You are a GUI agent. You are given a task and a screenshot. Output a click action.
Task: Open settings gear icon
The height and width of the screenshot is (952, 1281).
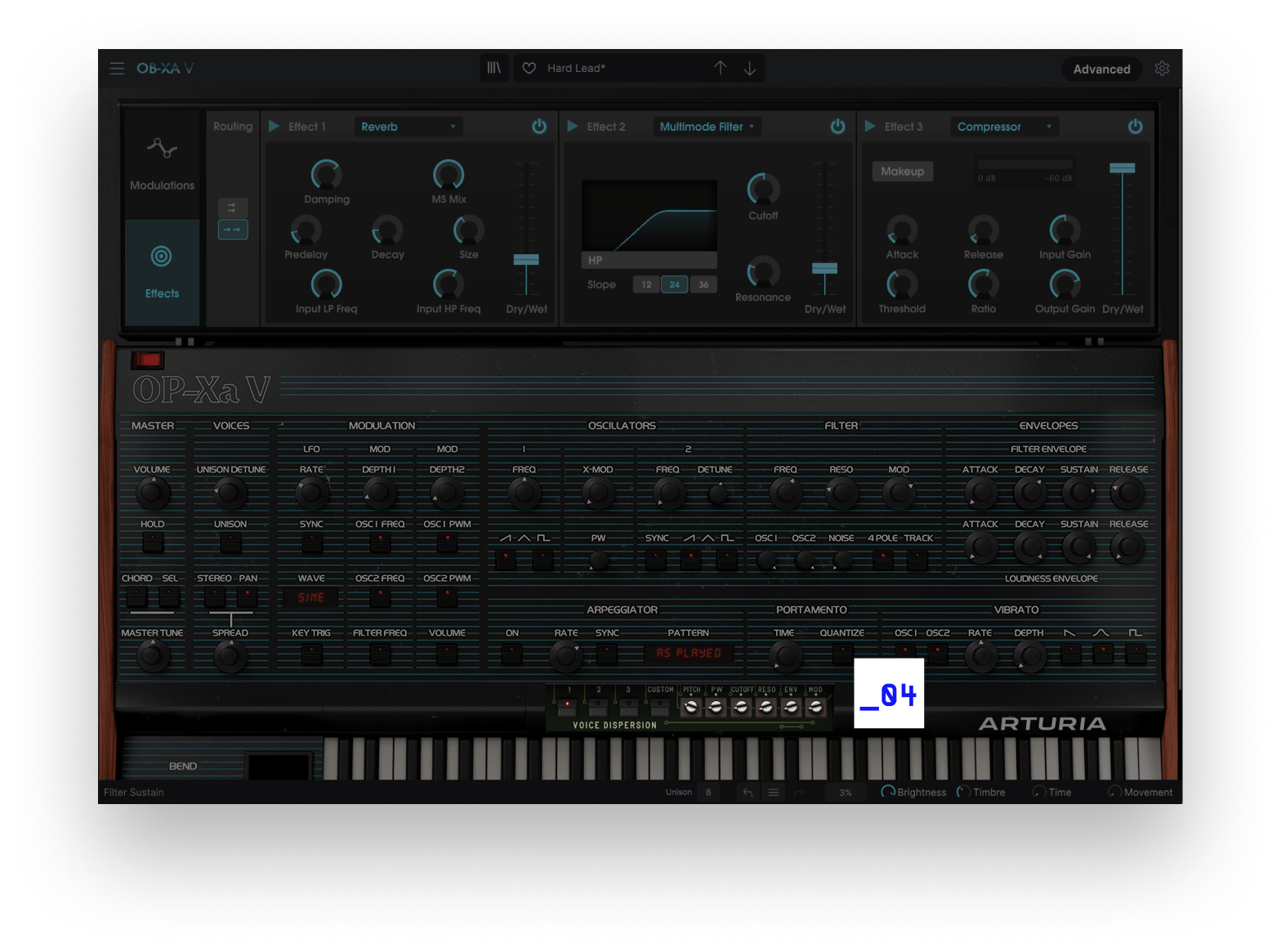point(1162,69)
